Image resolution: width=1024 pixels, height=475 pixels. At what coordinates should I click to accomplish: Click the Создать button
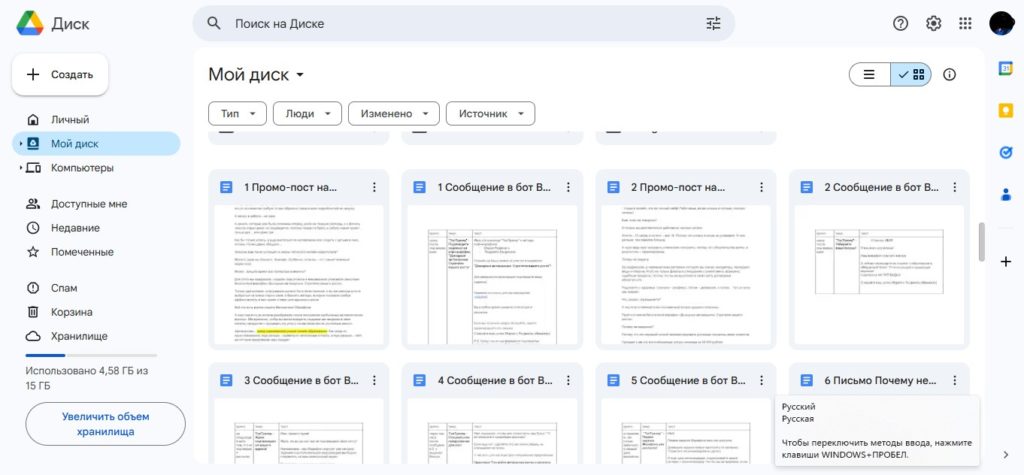pos(60,74)
